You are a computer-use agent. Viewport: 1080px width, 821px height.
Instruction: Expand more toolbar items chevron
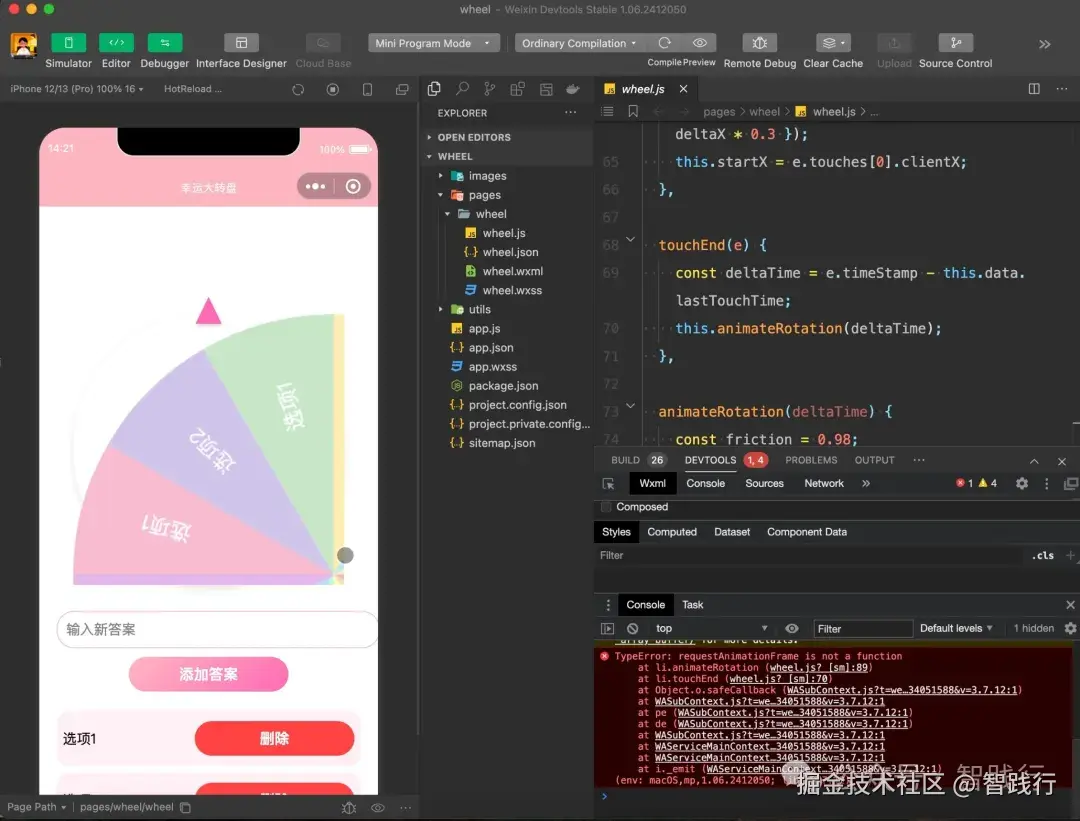[1045, 44]
